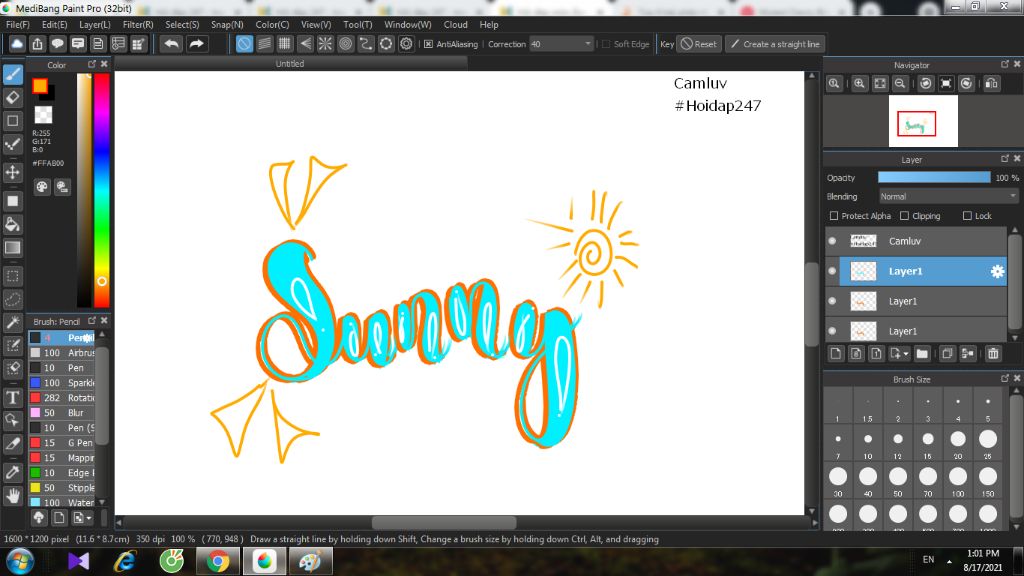Open the Cloud menu
This screenshot has width=1024, height=576.
455,24
